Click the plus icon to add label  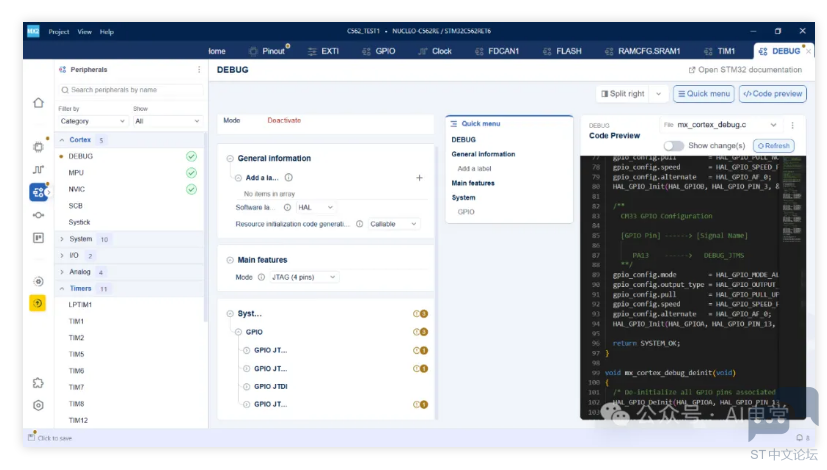click(419, 177)
